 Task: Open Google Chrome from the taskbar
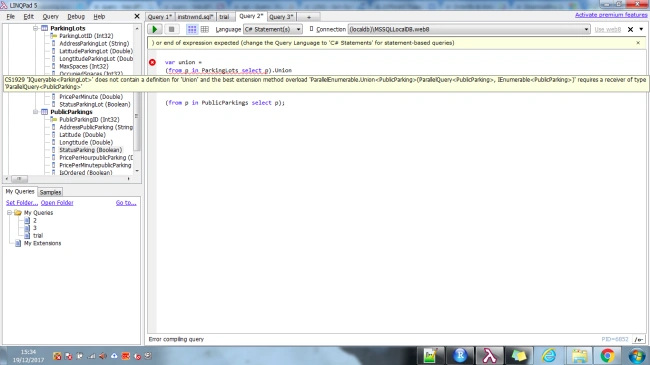(x=607, y=356)
